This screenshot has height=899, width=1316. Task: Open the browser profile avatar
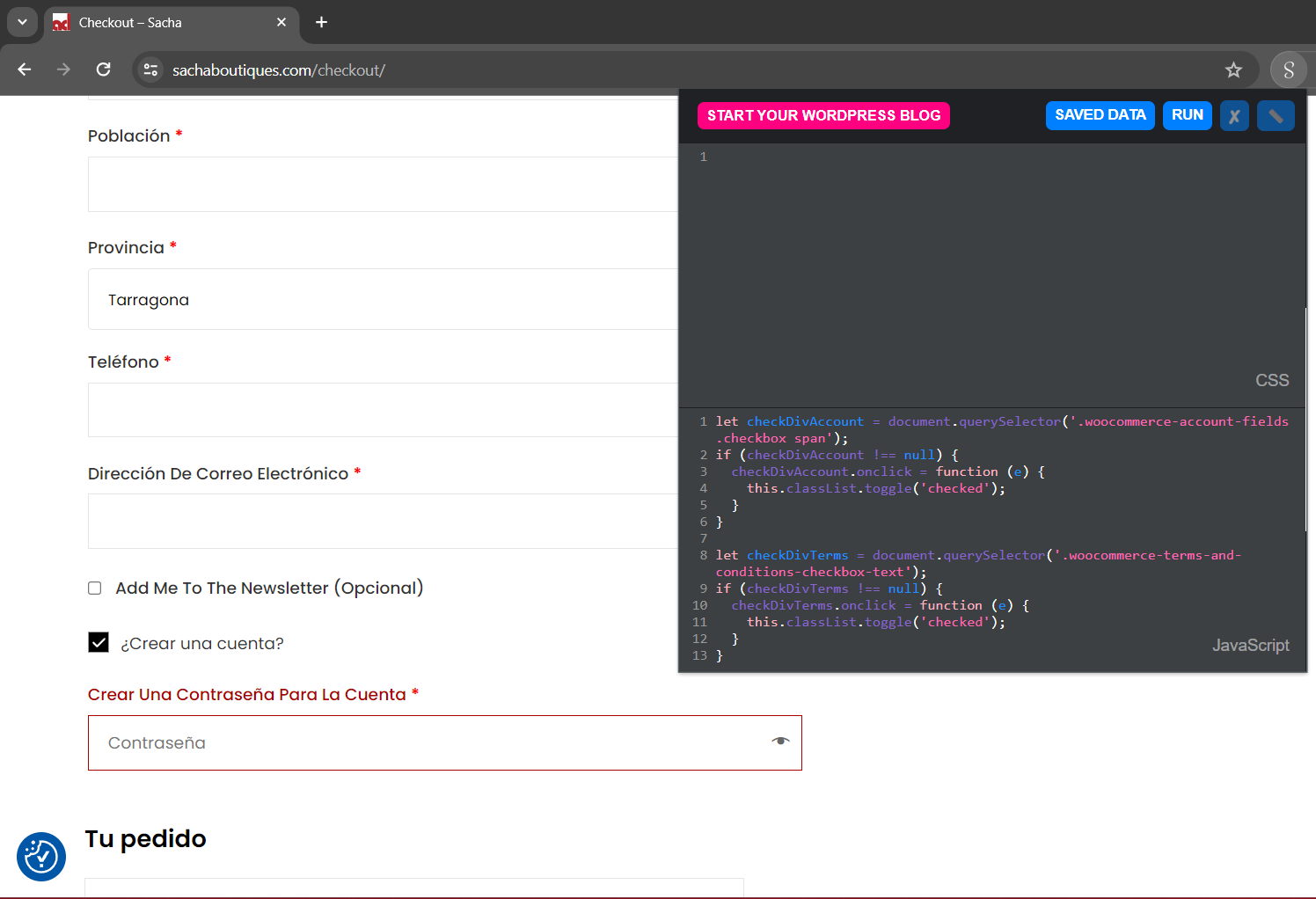point(1289,70)
